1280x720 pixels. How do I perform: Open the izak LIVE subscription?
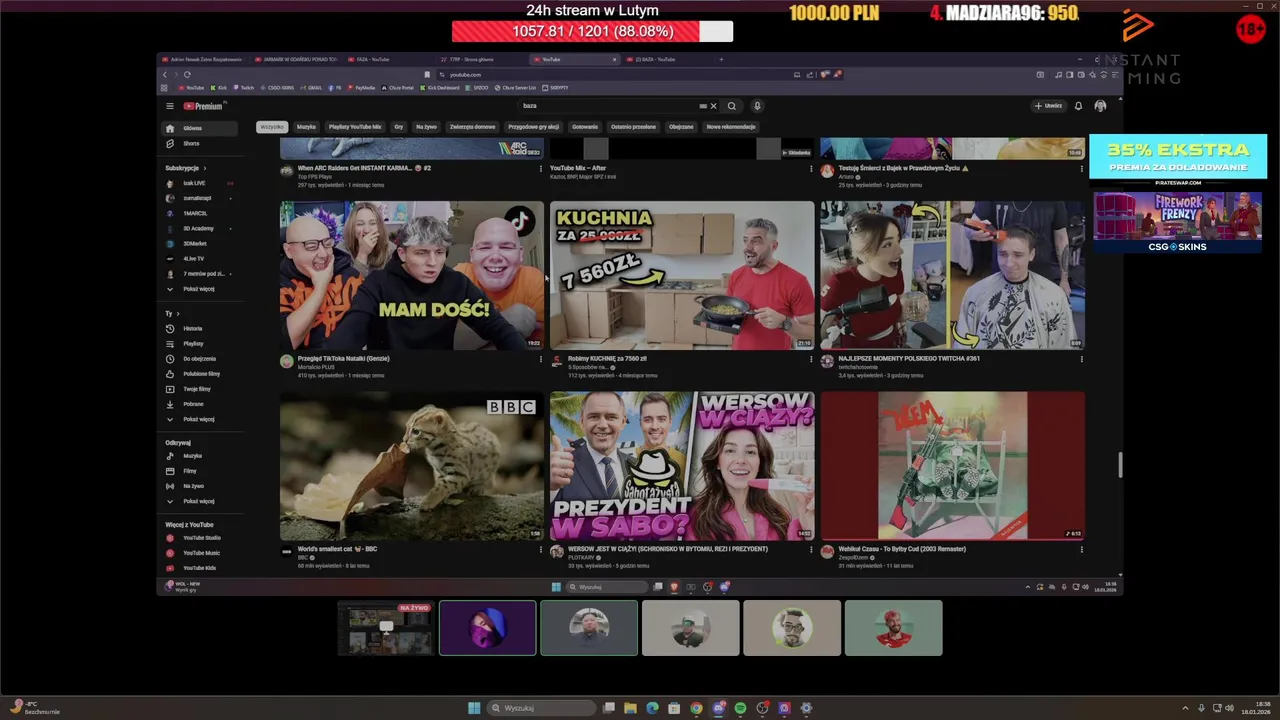(x=200, y=183)
